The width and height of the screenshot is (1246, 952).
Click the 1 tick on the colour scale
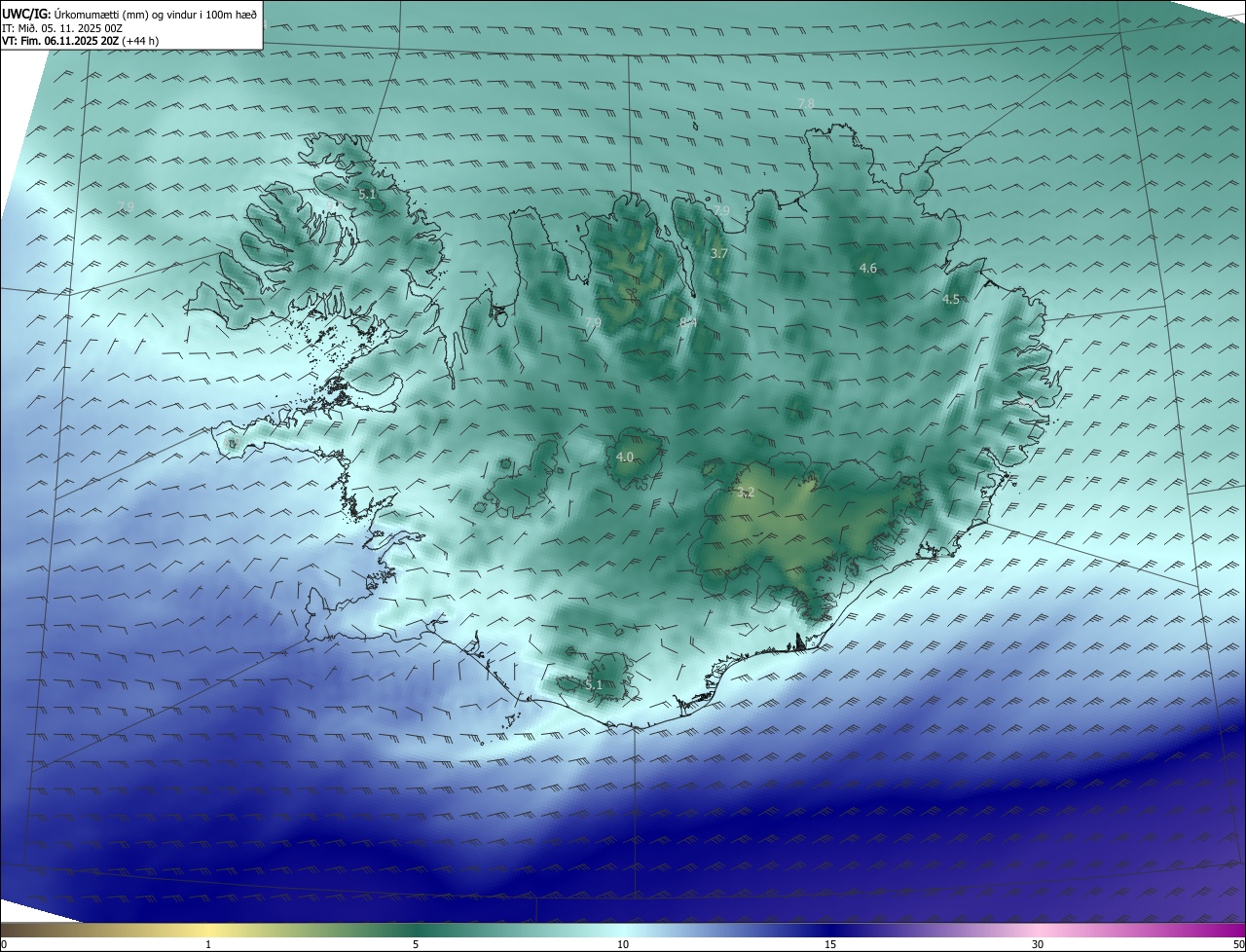(208, 944)
